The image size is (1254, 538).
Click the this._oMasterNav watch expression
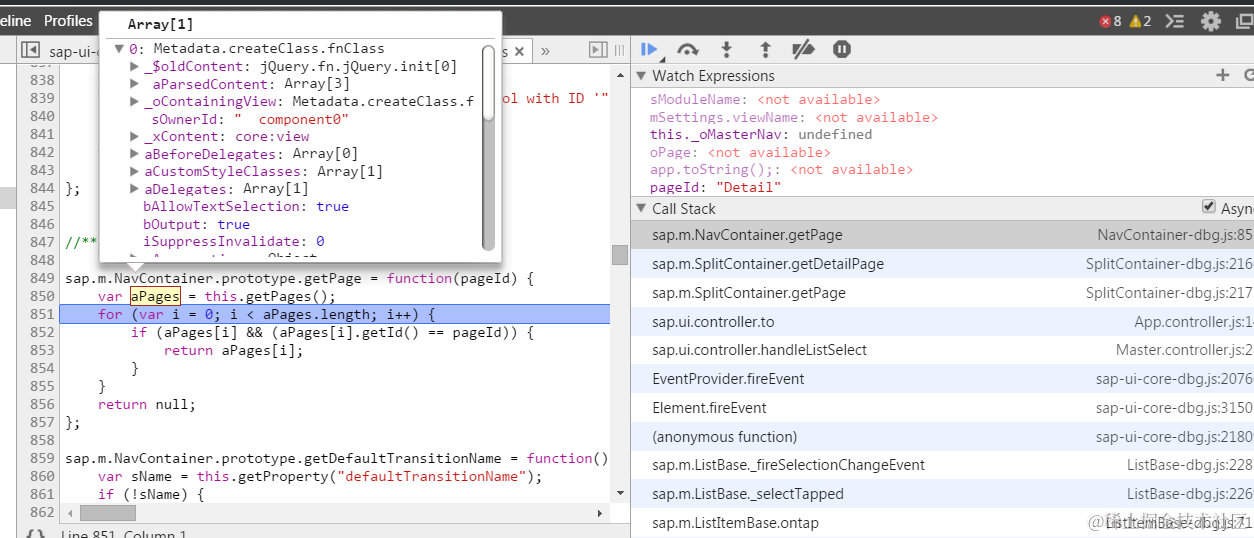pos(761,134)
